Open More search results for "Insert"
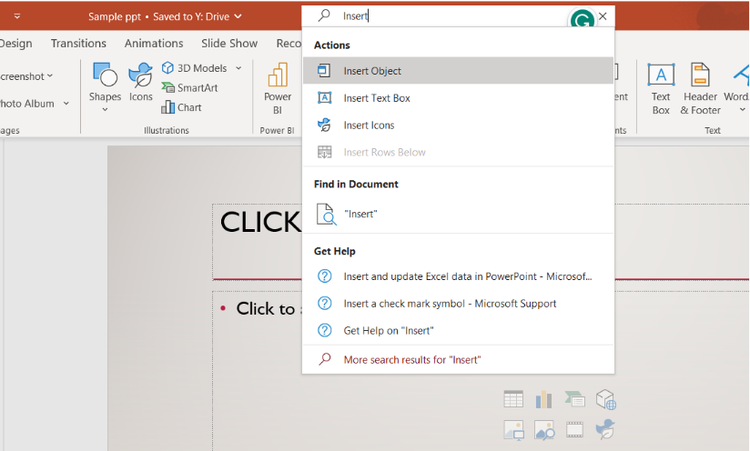Viewport: 750px width, 451px height. pyautogui.click(x=458, y=360)
